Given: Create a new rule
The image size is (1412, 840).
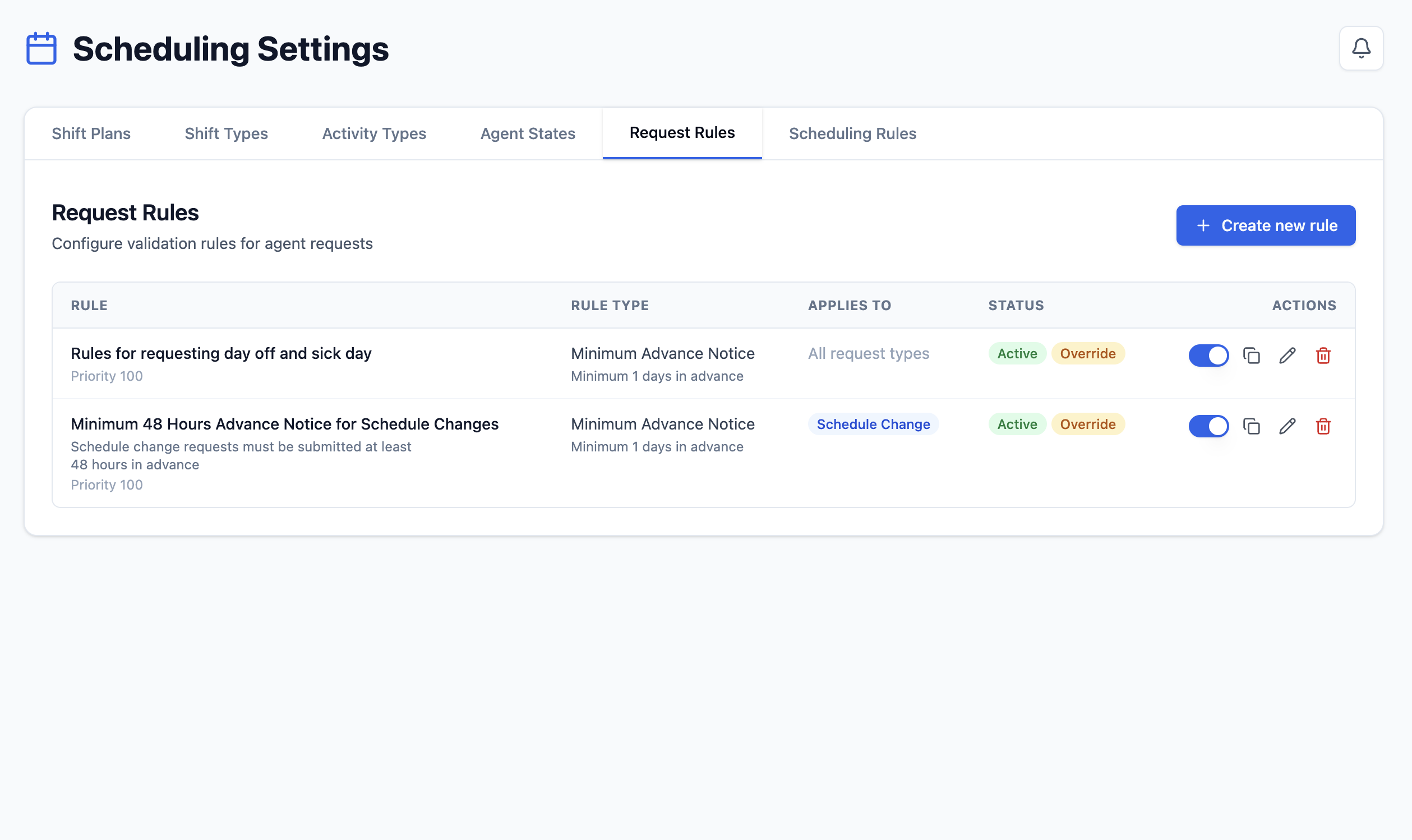Looking at the screenshot, I should point(1266,225).
